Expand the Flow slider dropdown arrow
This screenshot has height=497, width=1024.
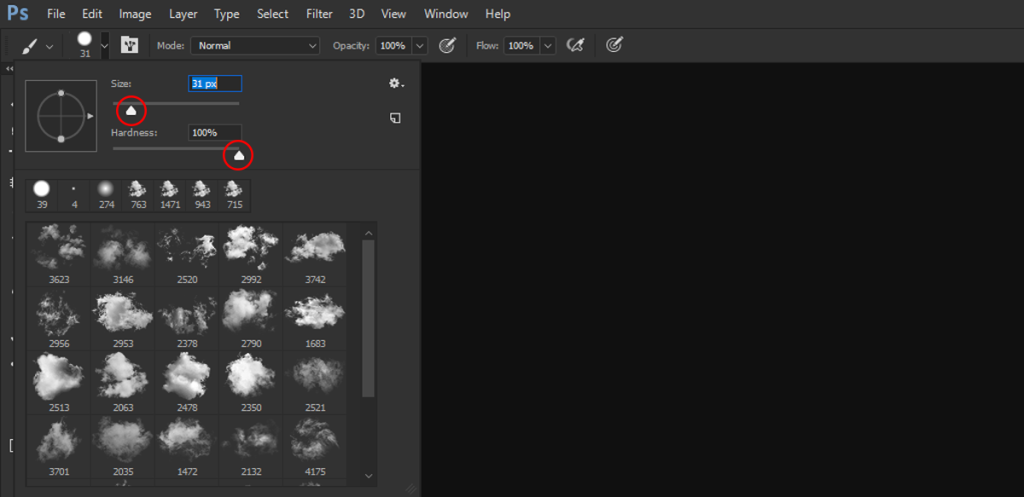548,46
